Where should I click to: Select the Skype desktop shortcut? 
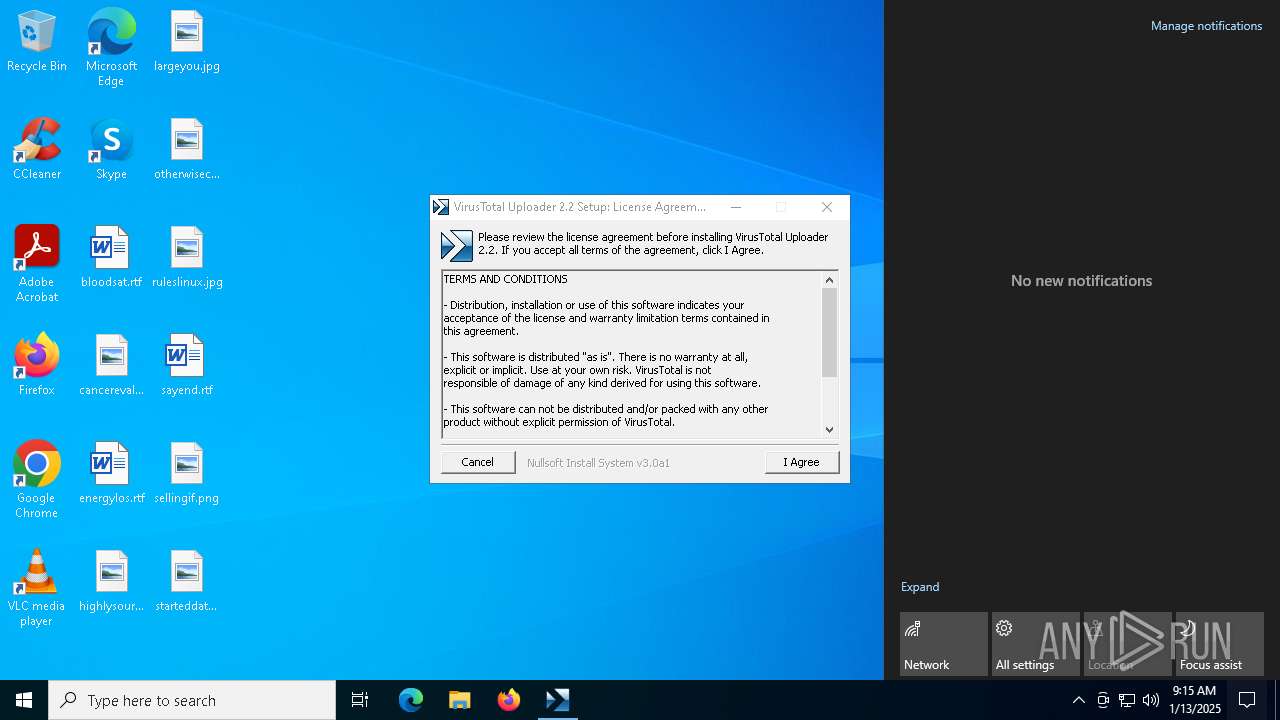tap(111, 149)
